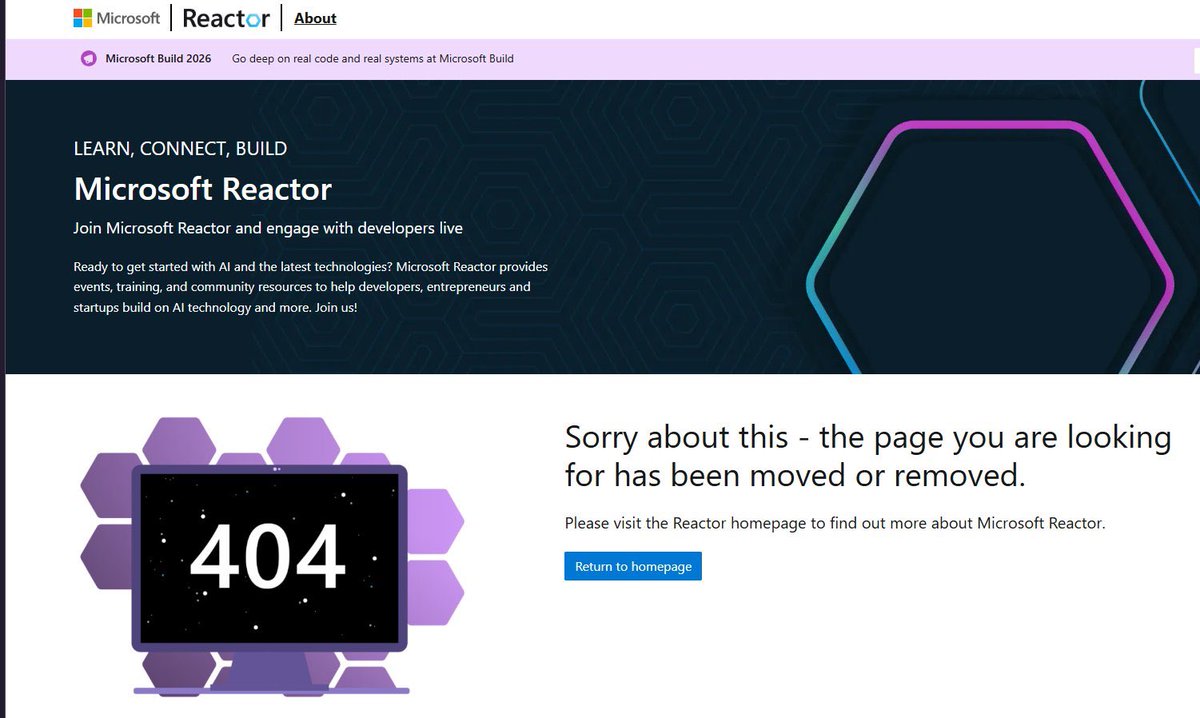Click the 'LEARN, CONNECT, BUILD' tagline
This screenshot has width=1200, height=718.
tap(180, 149)
